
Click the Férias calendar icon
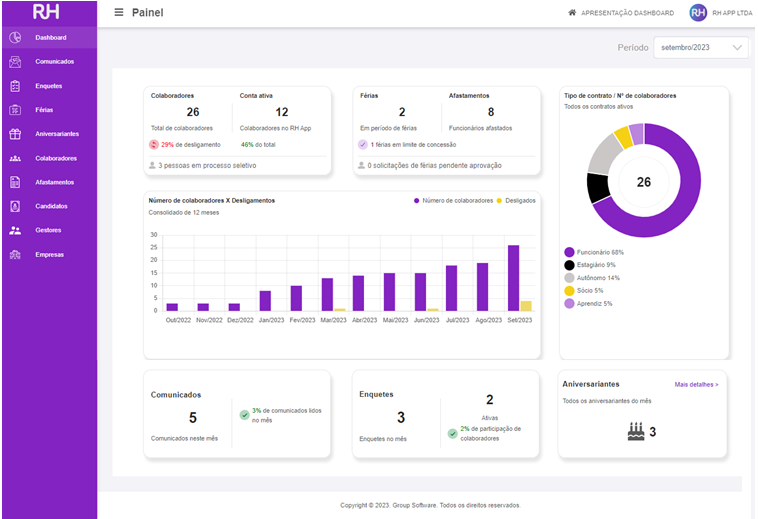click(x=15, y=110)
